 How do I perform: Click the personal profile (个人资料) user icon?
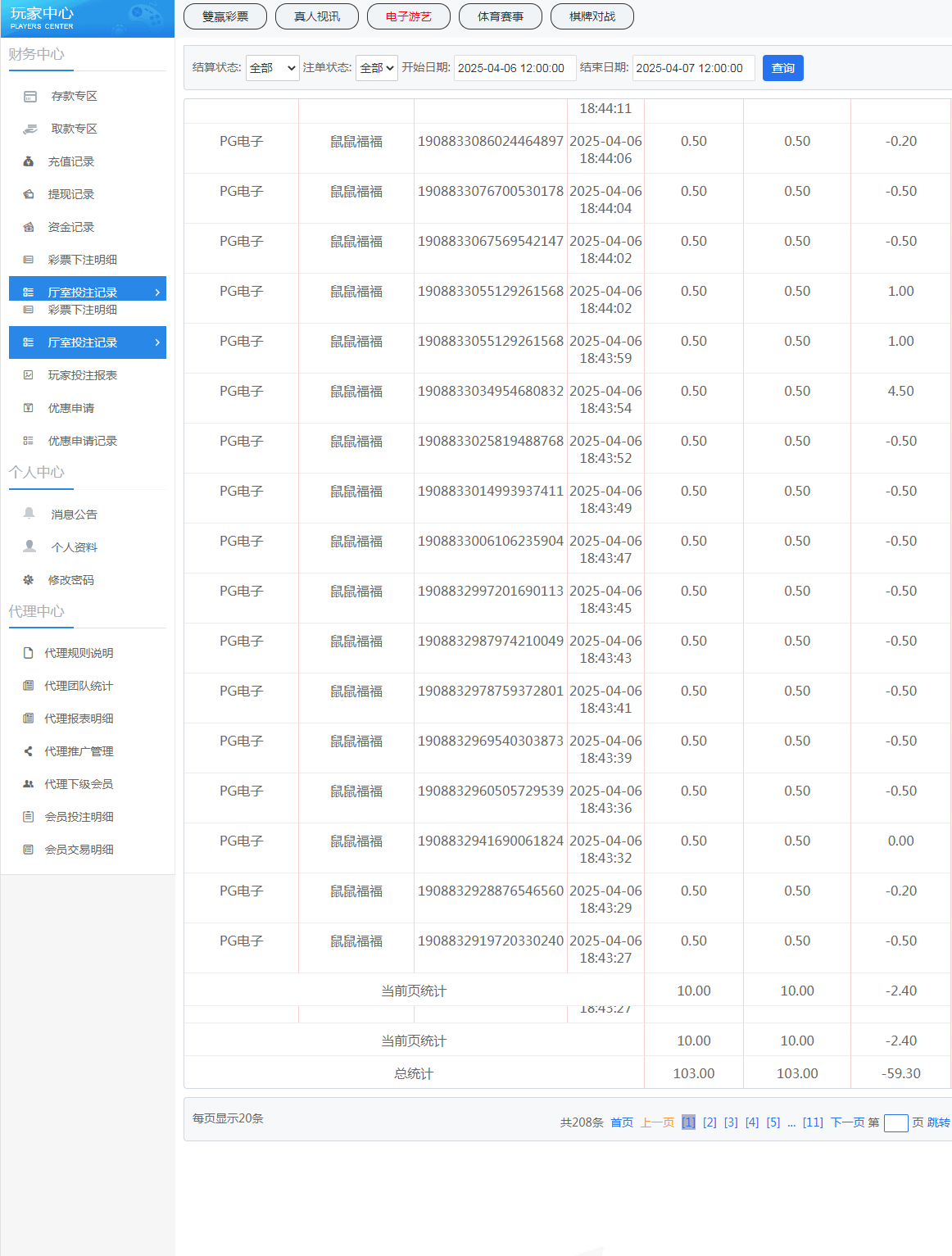pos(29,546)
